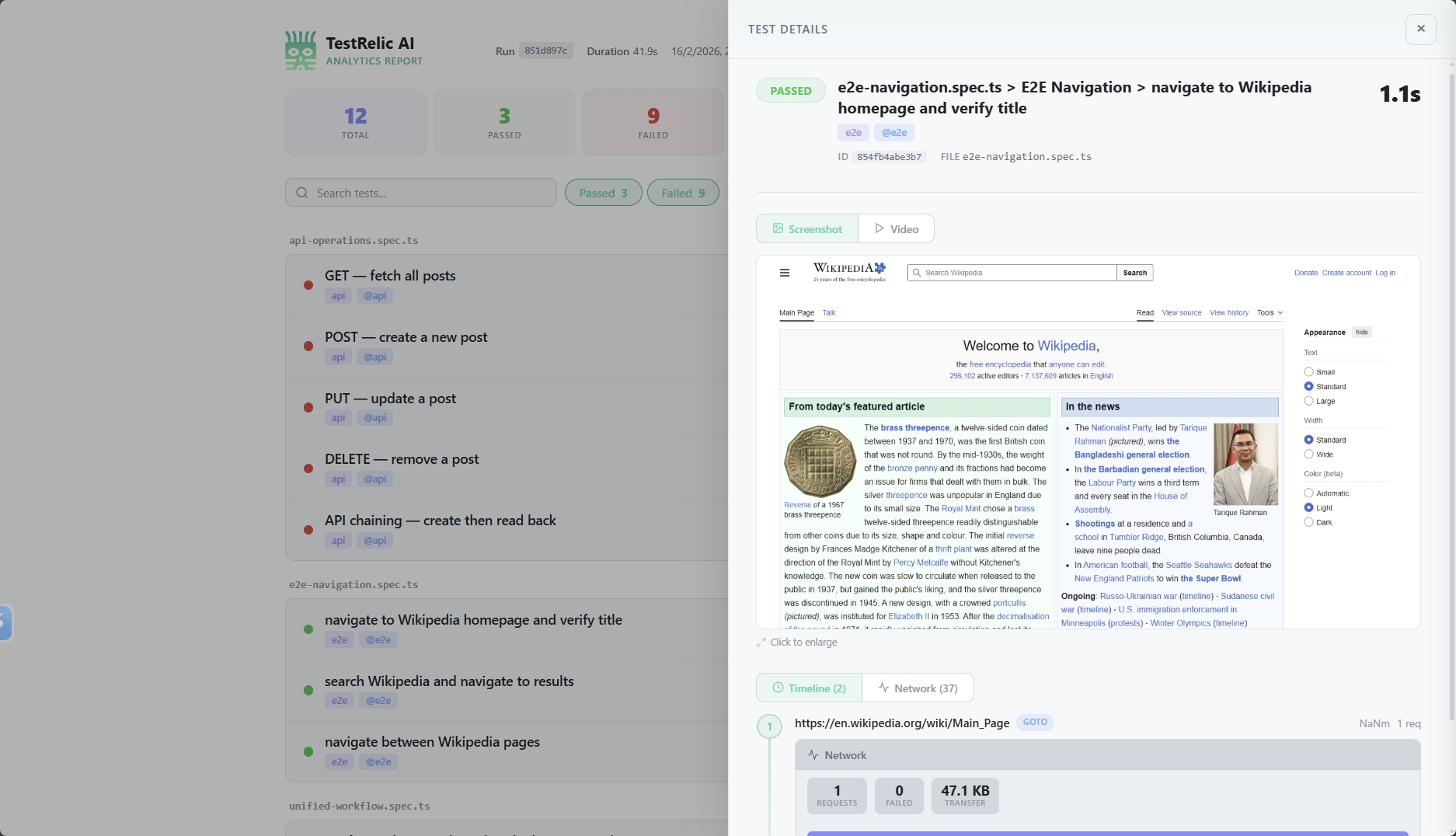This screenshot has width=1456, height=836.
Task: Click the Network section pulse icon
Action: click(x=813, y=754)
